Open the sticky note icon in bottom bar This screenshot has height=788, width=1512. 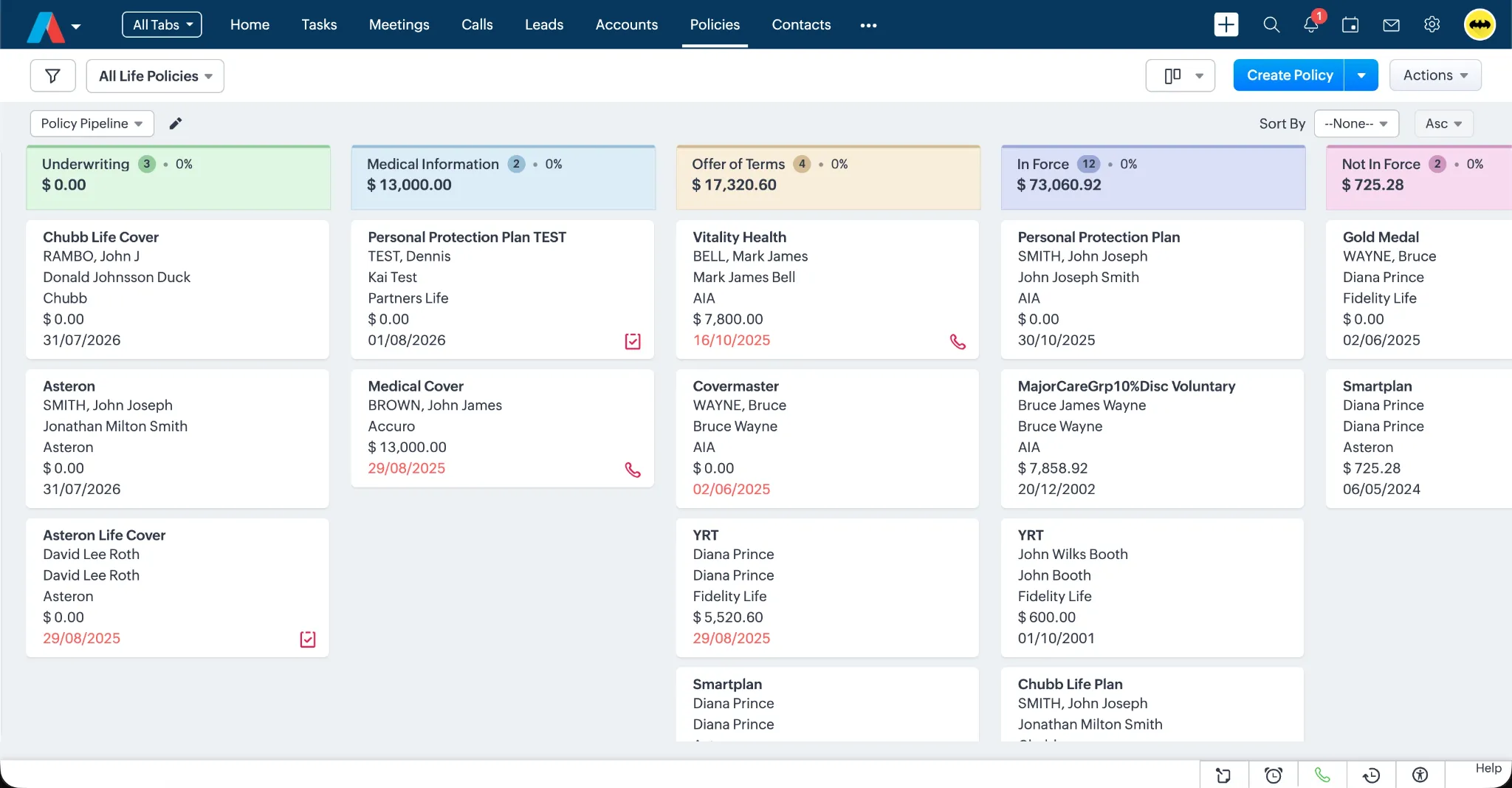coord(1224,775)
